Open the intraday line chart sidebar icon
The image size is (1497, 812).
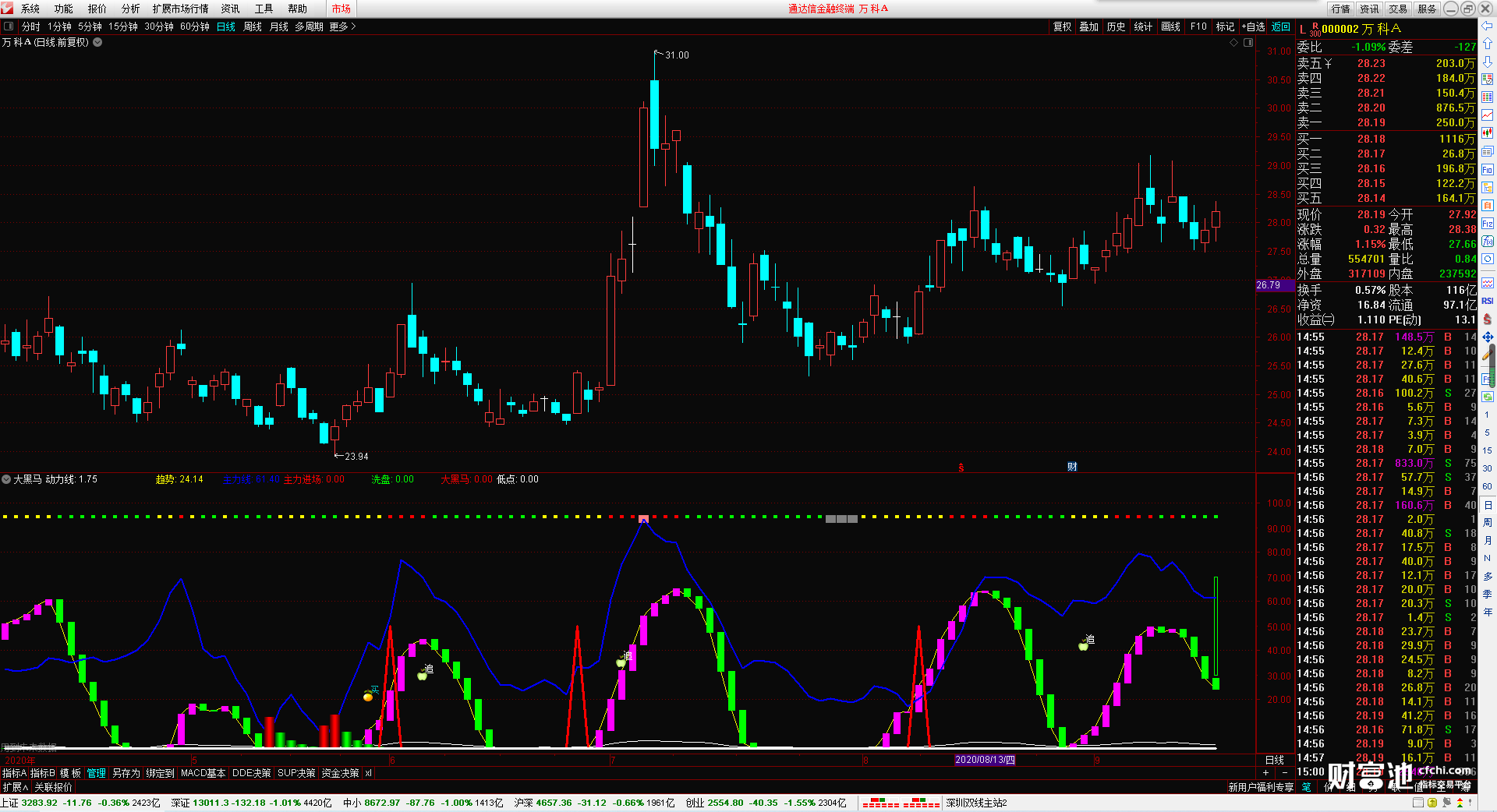coord(1488,115)
